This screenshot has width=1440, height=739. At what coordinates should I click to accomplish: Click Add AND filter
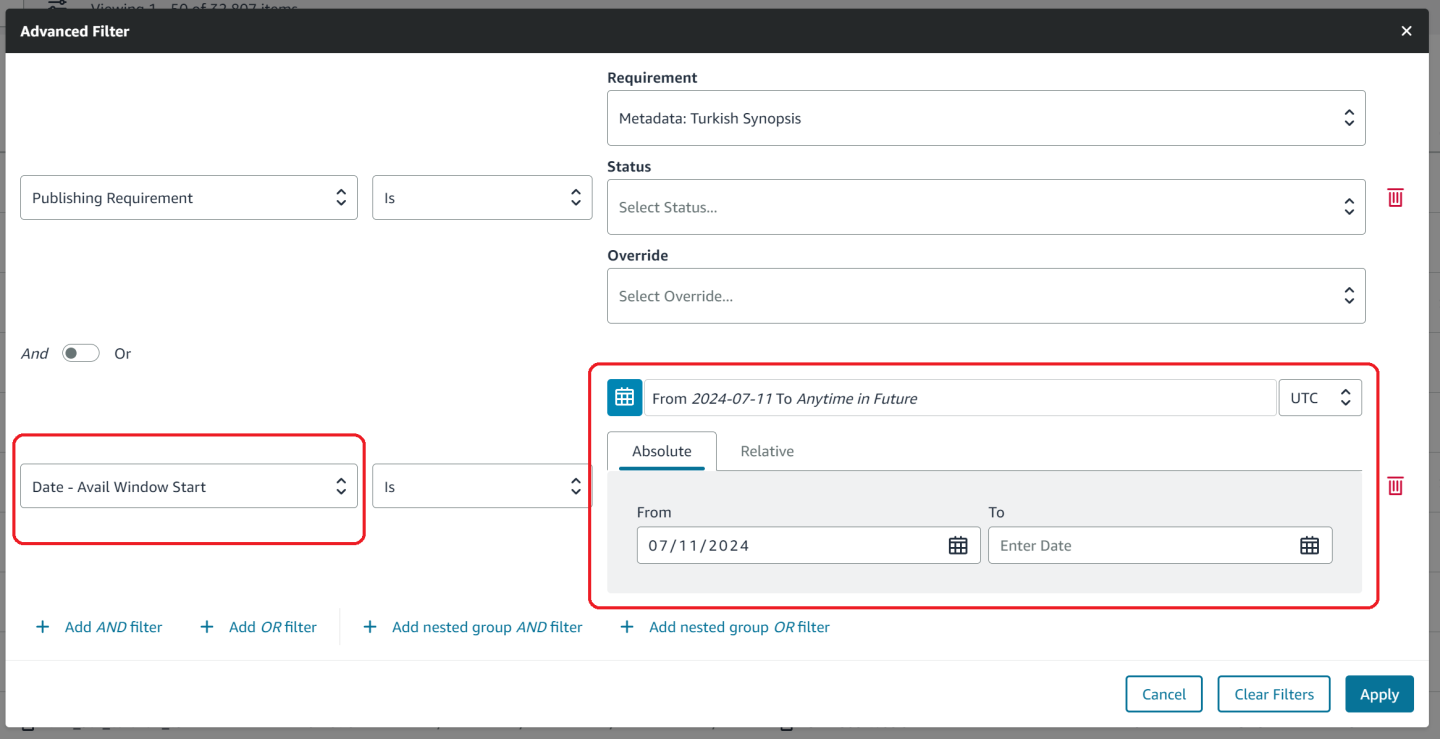99,627
